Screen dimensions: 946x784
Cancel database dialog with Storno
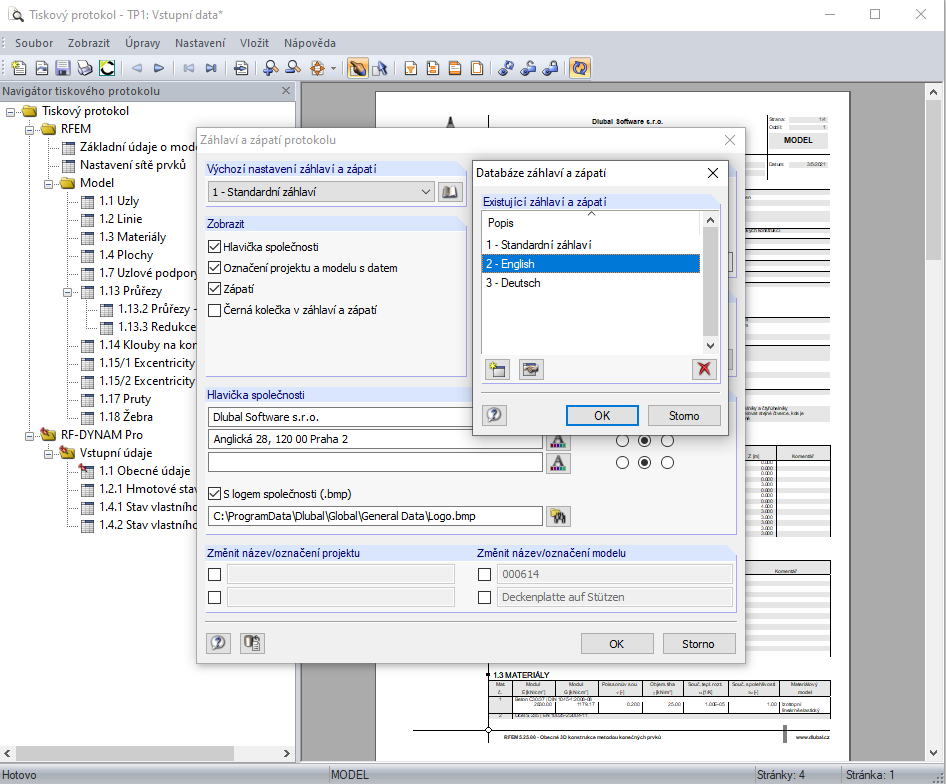pos(684,415)
